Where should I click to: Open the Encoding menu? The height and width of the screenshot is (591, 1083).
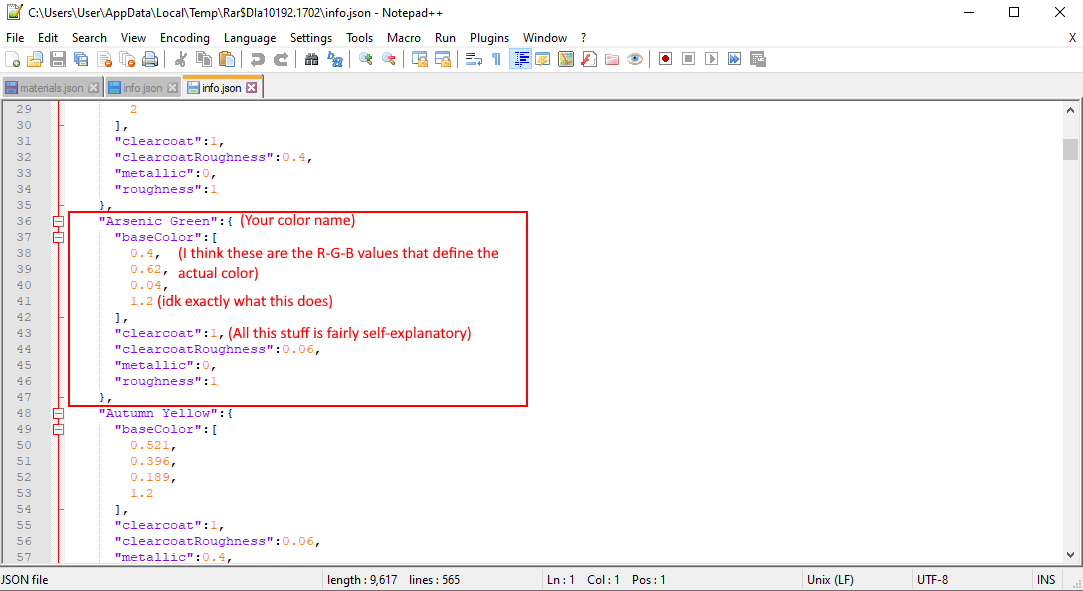[184, 38]
